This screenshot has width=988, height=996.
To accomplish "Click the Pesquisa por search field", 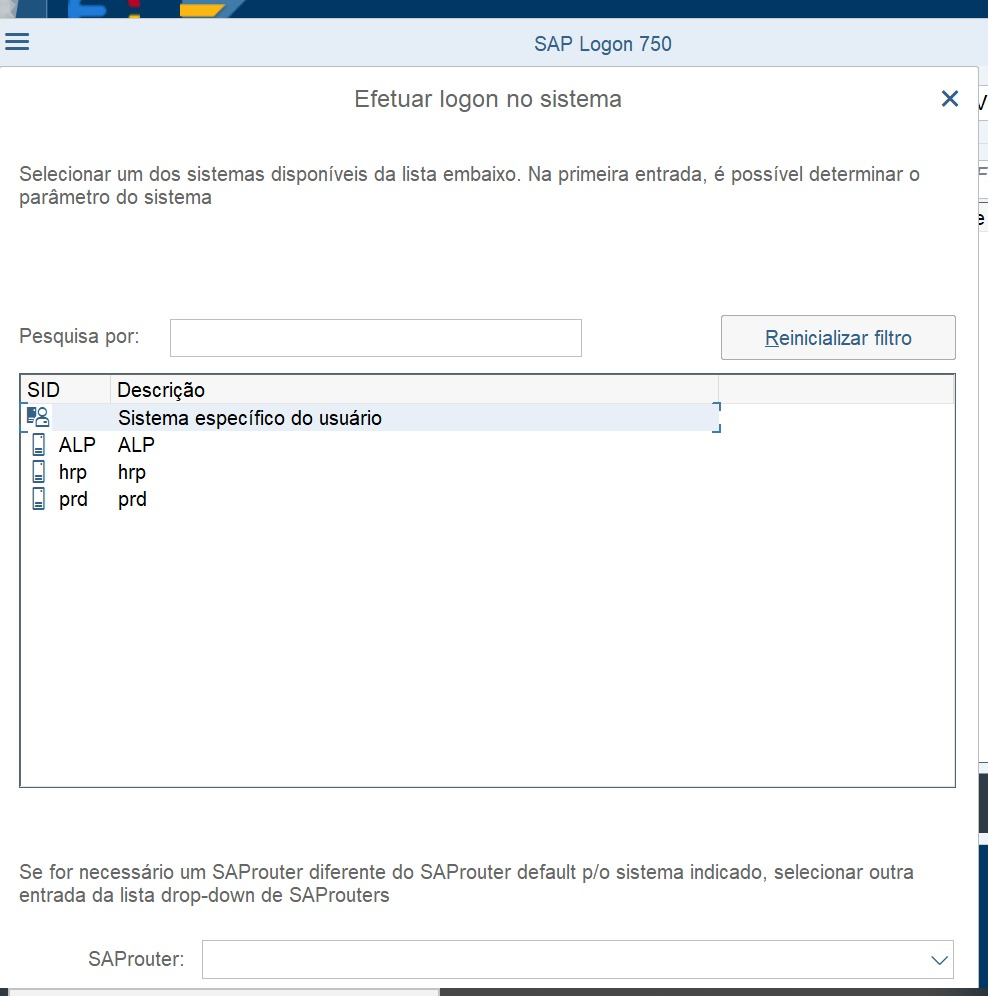I will coord(376,338).
